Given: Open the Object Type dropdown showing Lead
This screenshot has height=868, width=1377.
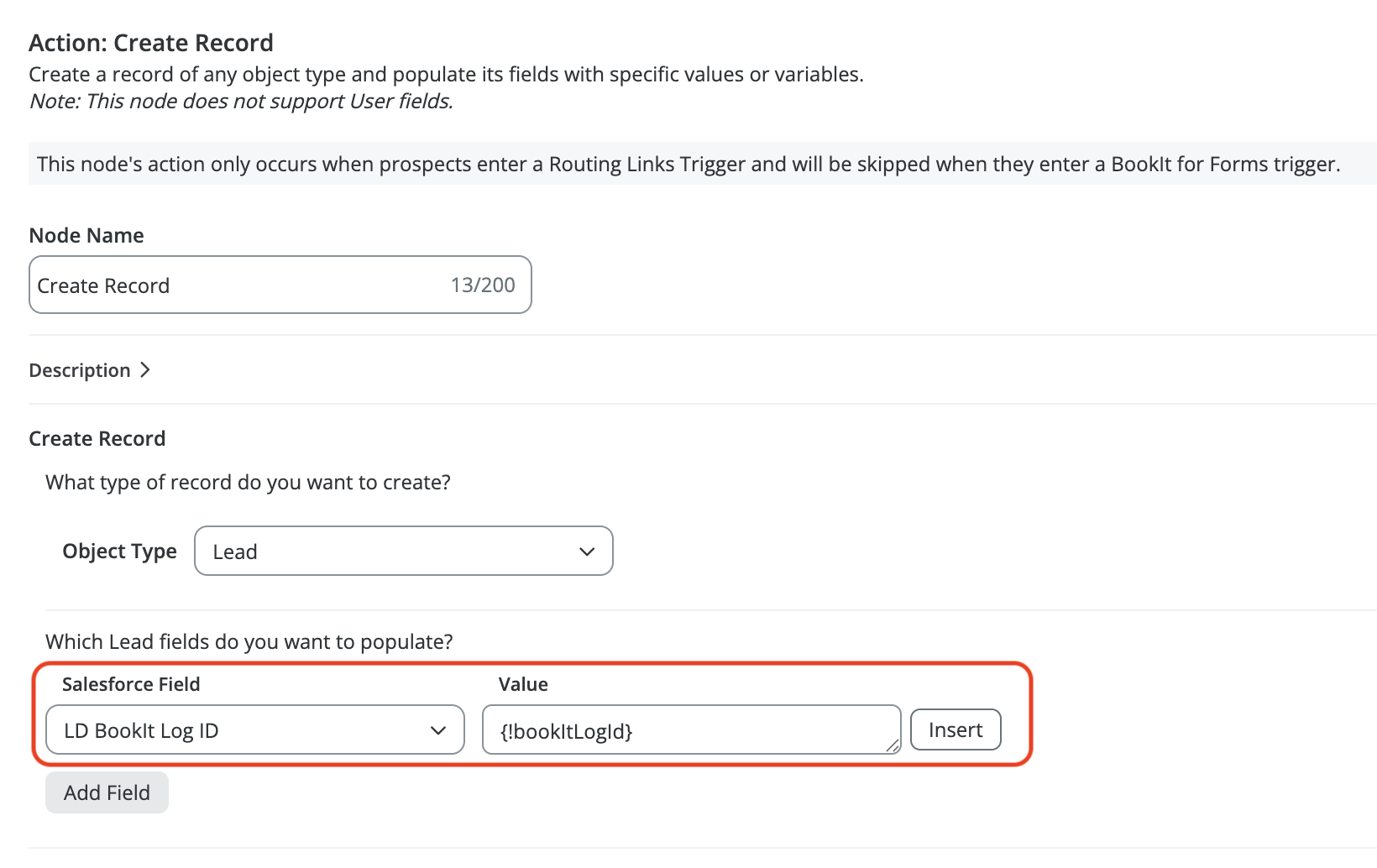Looking at the screenshot, I should (x=403, y=552).
